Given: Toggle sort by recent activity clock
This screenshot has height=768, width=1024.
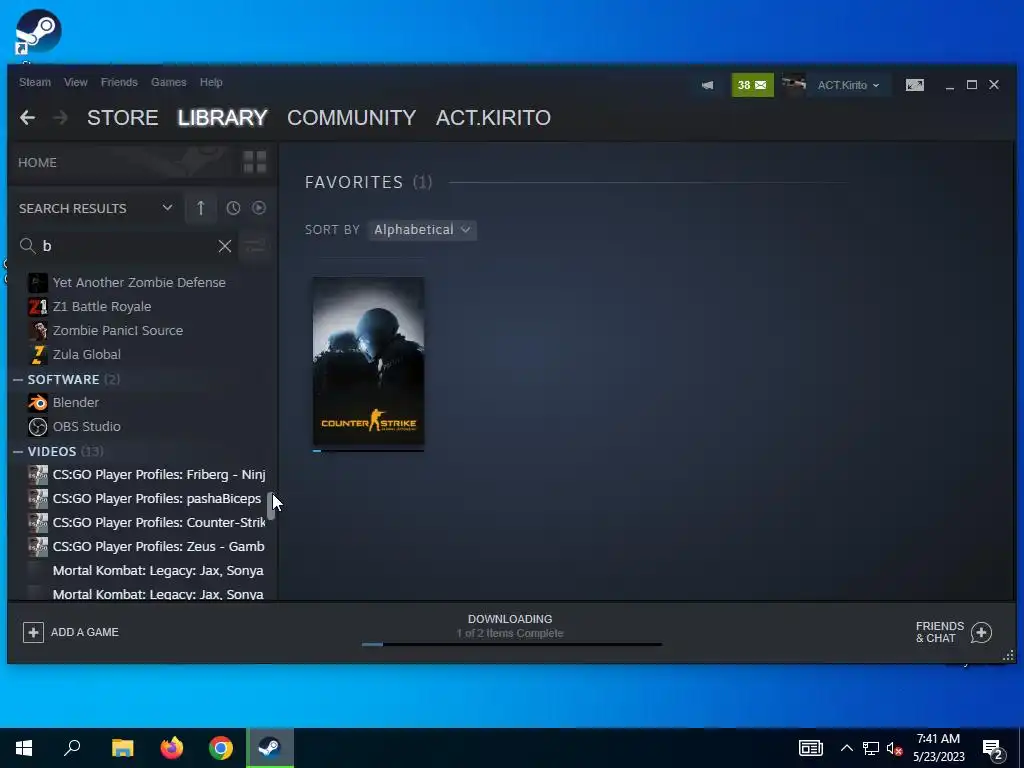Looking at the screenshot, I should tap(233, 208).
